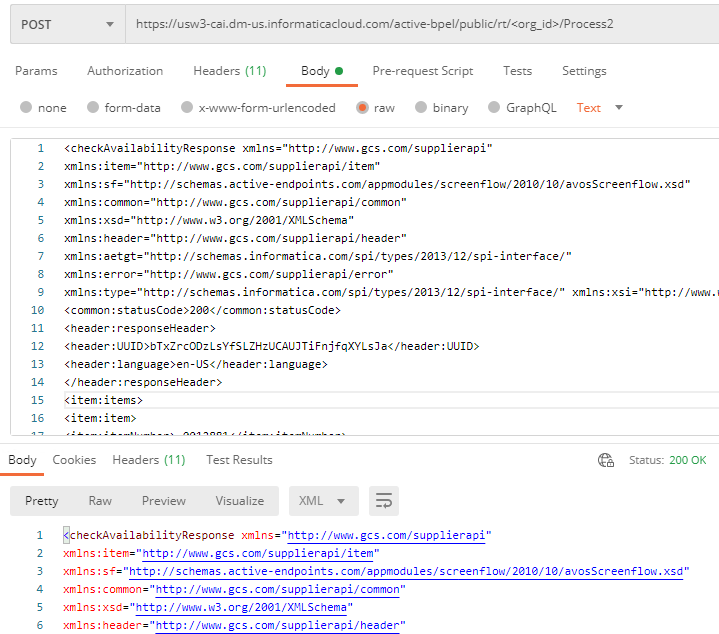Select the none body type radio
Image resolution: width=719 pixels, height=634 pixels.
26,107
